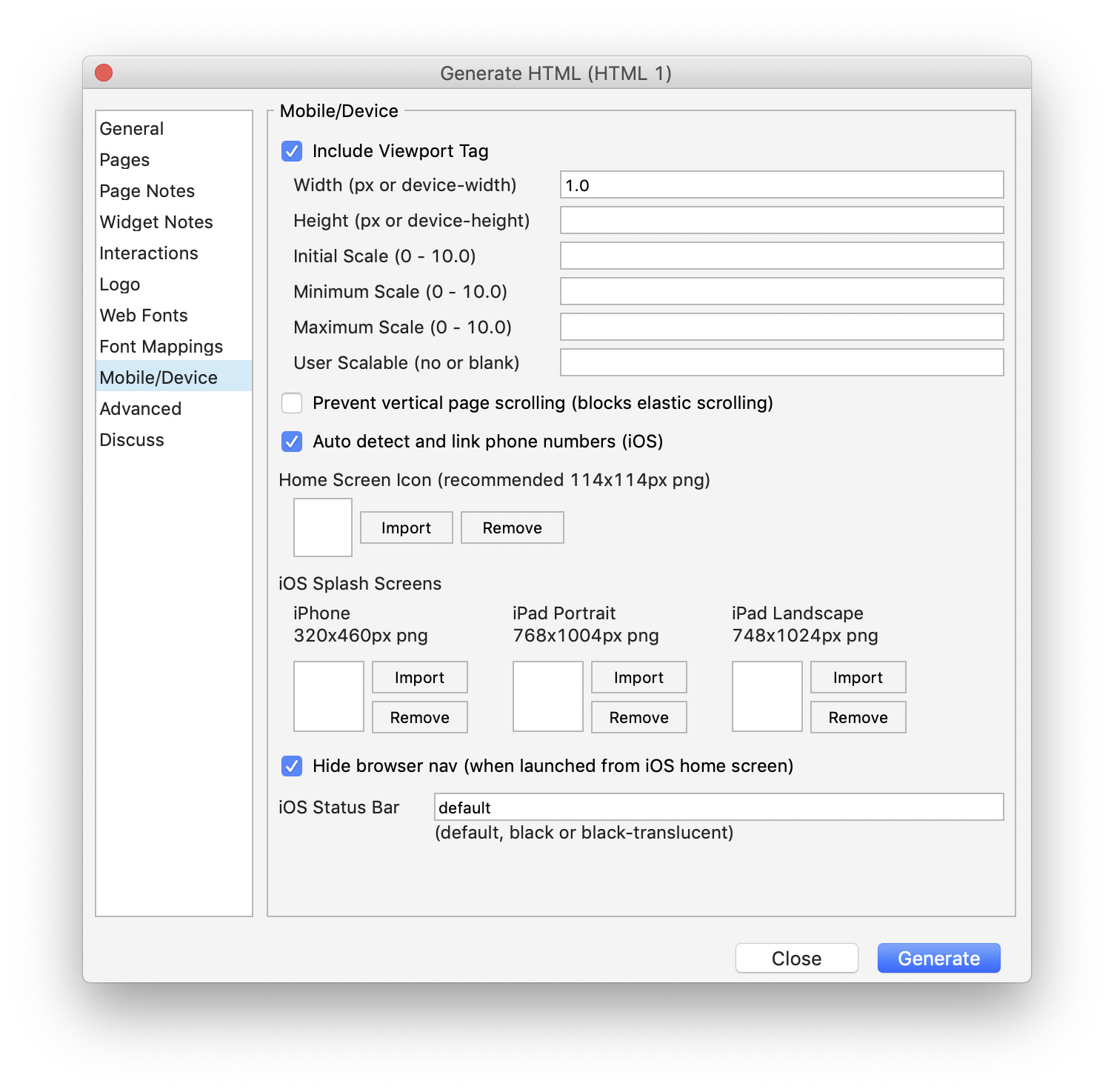This screenshot has width=1114, height=1092.
Task: Enable Prevent vertical page scrolling checkbox
Action: (x=292, y=403)
